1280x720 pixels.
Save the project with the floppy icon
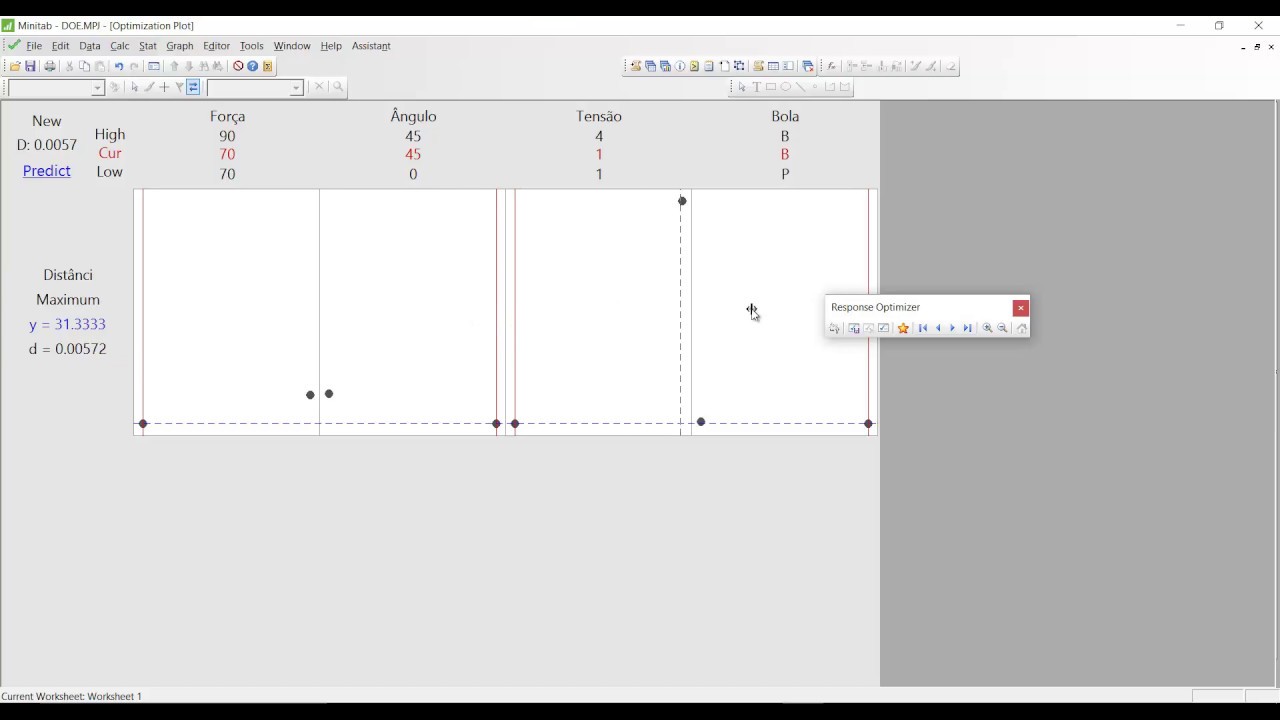(30, 66)
